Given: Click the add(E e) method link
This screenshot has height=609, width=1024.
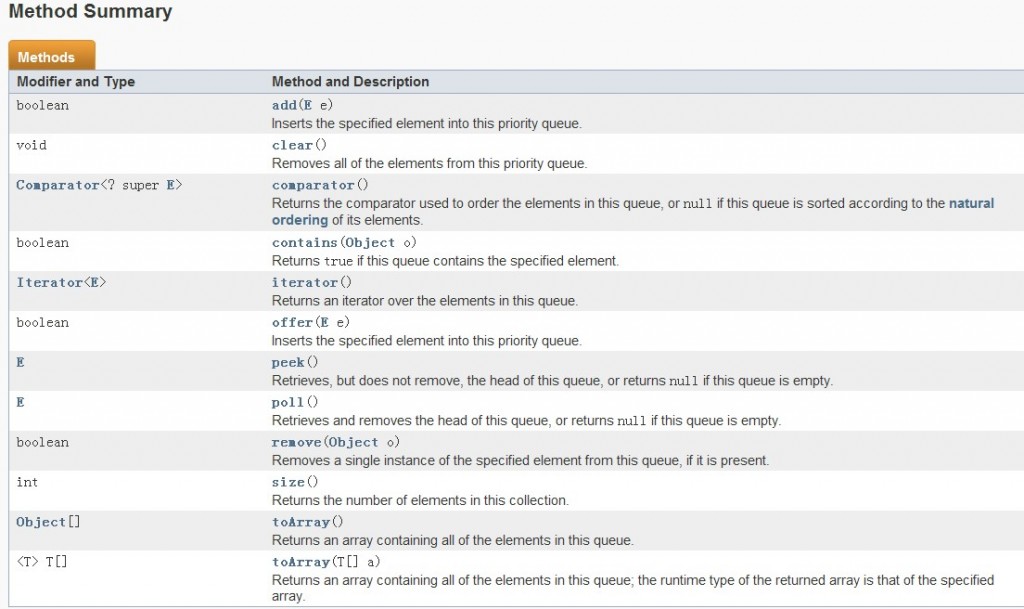Looking at the screenshot, I should coord(285,105).
